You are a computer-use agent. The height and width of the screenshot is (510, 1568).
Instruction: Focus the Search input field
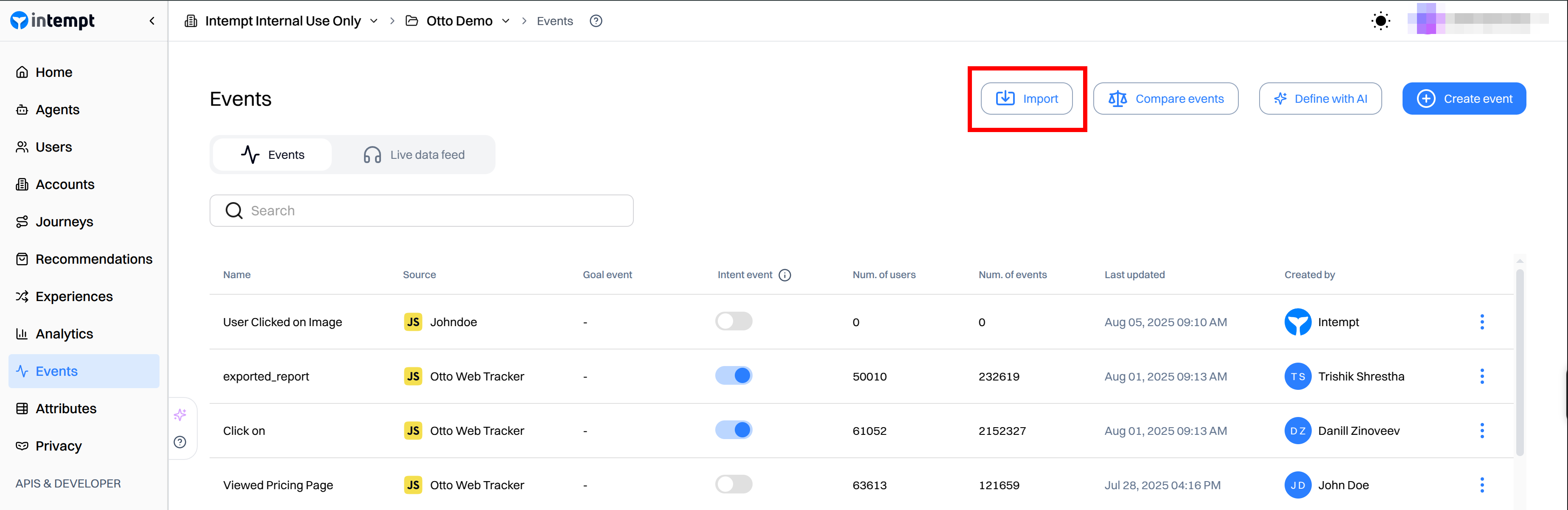pos(421,211)
